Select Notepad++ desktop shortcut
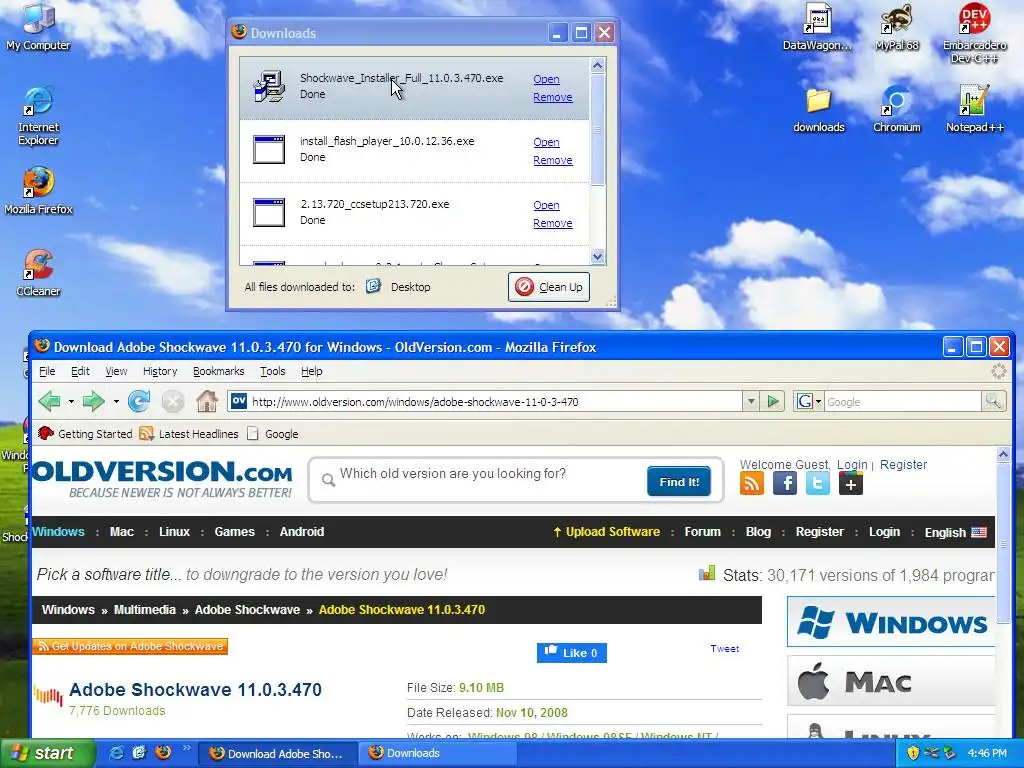 tap(974, 110)
